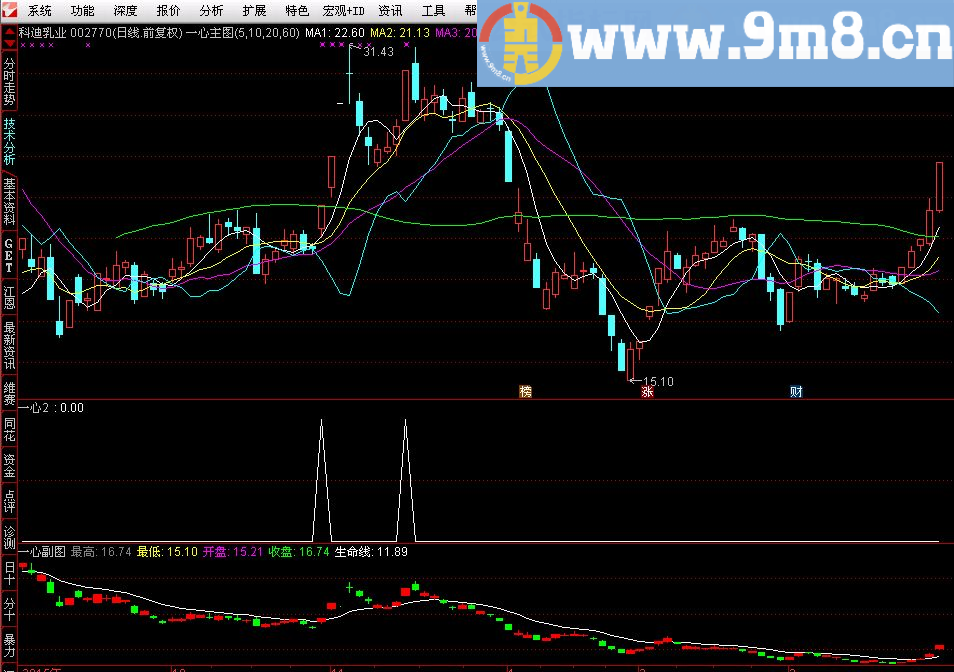Click the 一心副图 indicator label
The image size is (954, 672).
(x=42, y=551)
